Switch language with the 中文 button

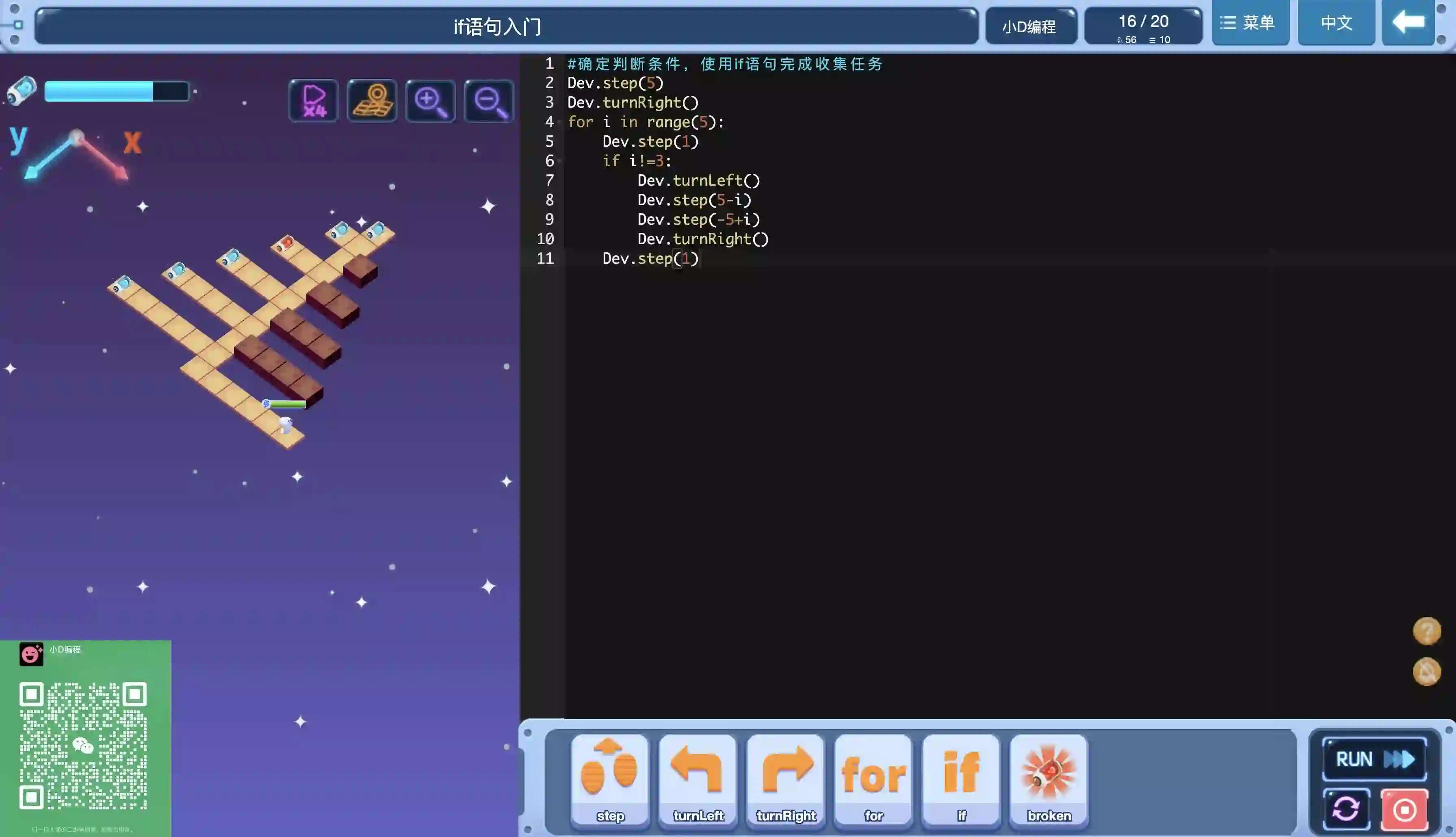point(1336,23)
